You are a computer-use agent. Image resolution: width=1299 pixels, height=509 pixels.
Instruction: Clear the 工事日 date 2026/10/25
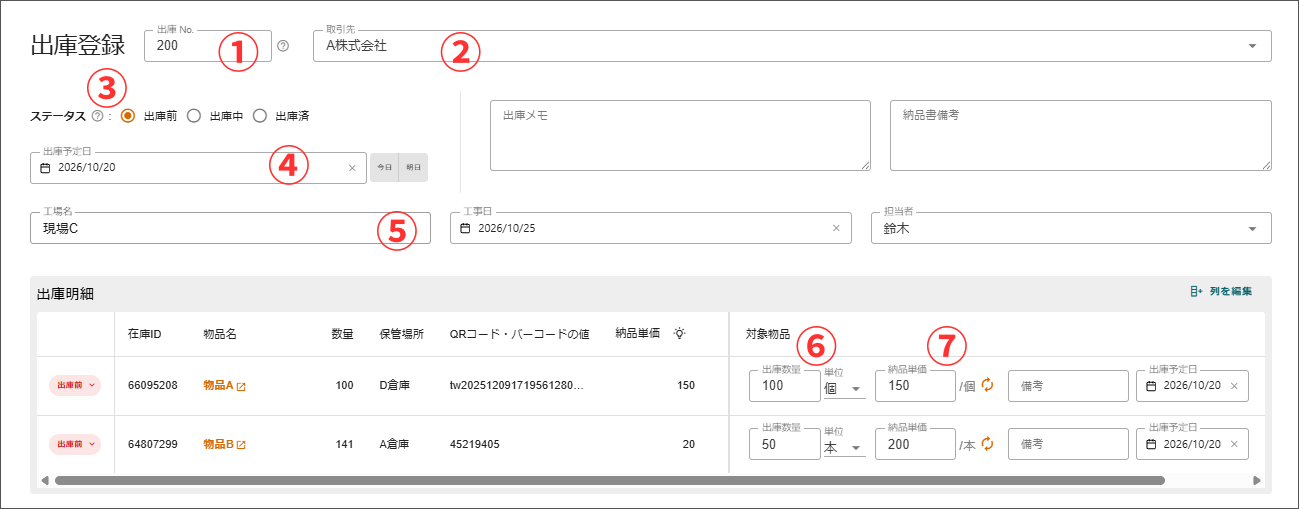[836, 228]
